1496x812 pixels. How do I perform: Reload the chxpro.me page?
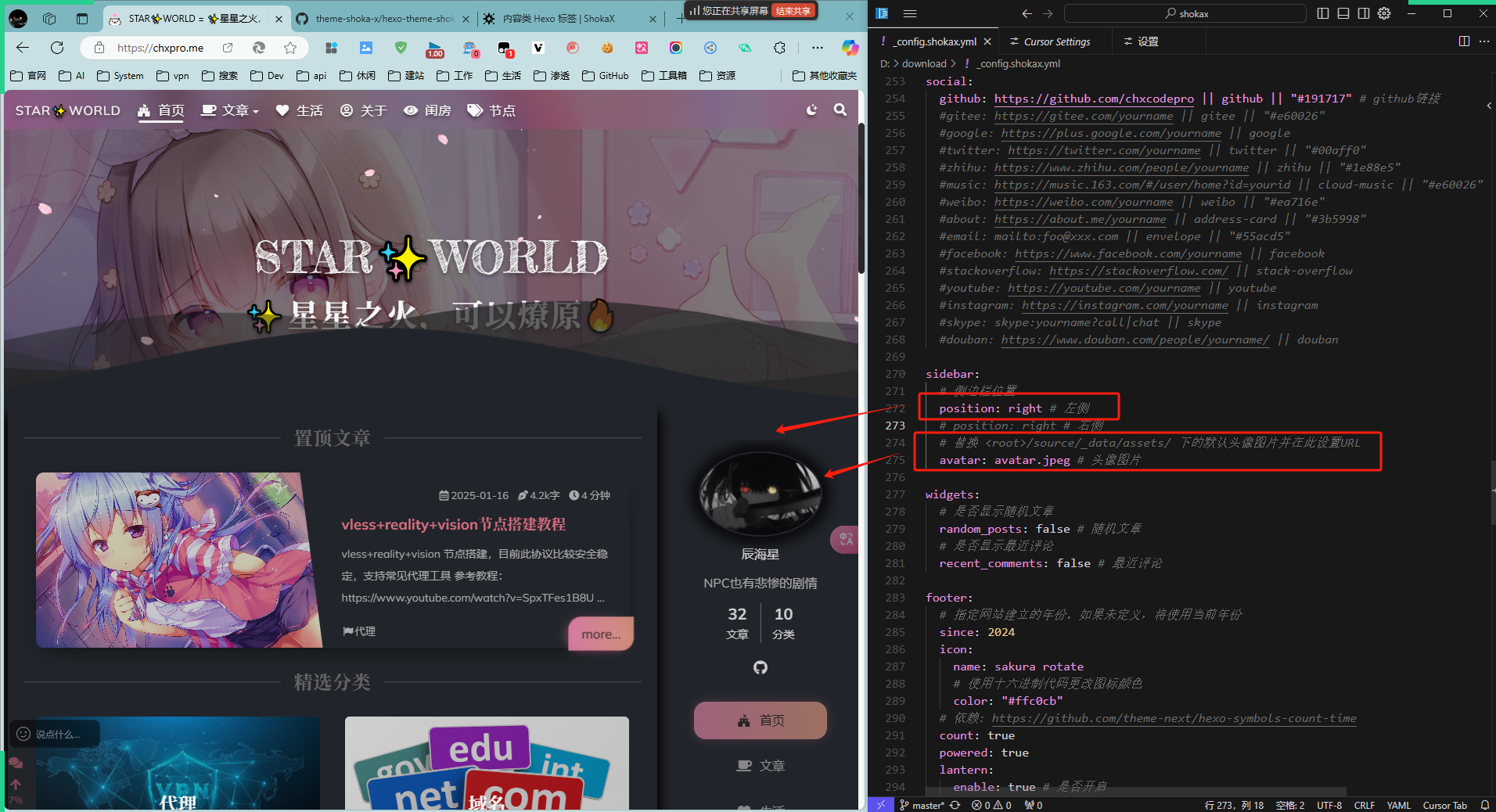pyautogui.click(x=57, y=48)
